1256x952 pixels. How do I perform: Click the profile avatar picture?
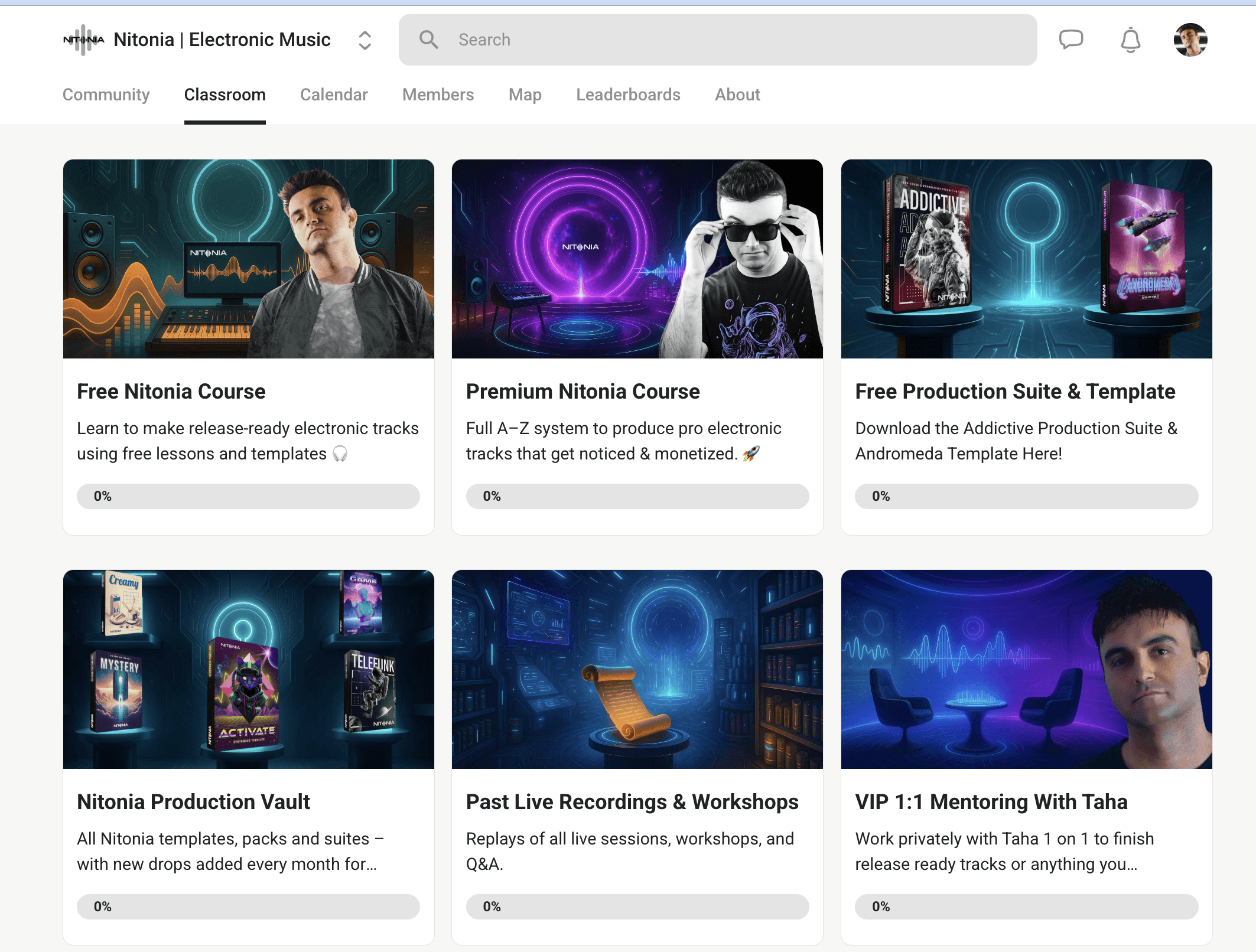click(1190, 40)
